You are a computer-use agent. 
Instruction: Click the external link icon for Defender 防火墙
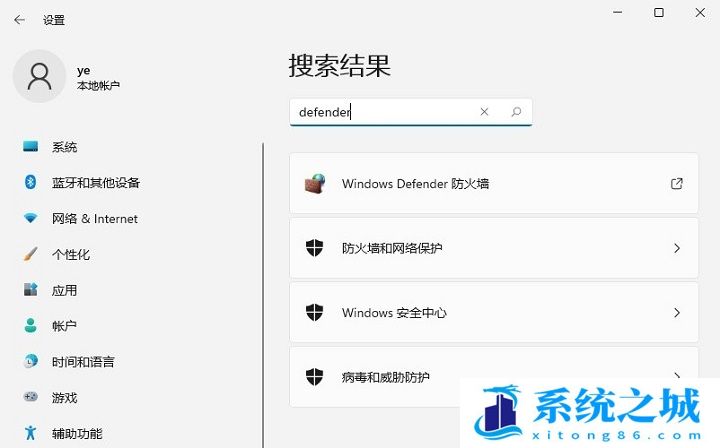click(677, 184)
